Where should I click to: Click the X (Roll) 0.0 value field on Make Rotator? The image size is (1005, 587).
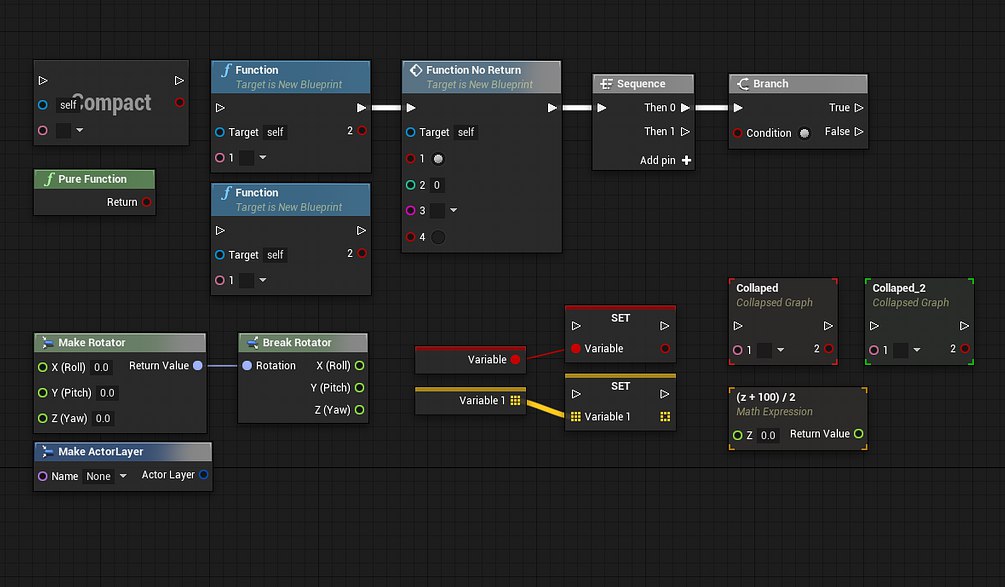coord(101,367)
